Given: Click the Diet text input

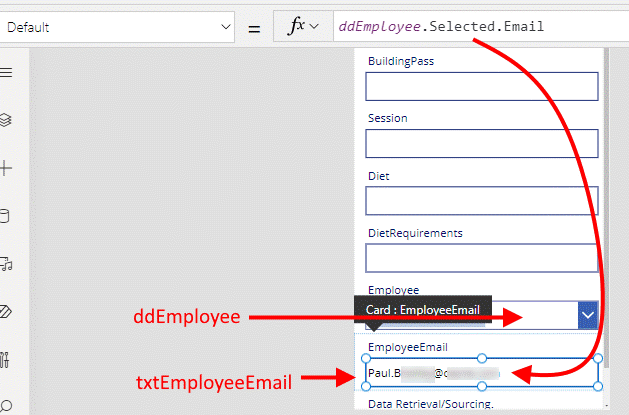Looking at the screenshot, I should tap(482, 200).
